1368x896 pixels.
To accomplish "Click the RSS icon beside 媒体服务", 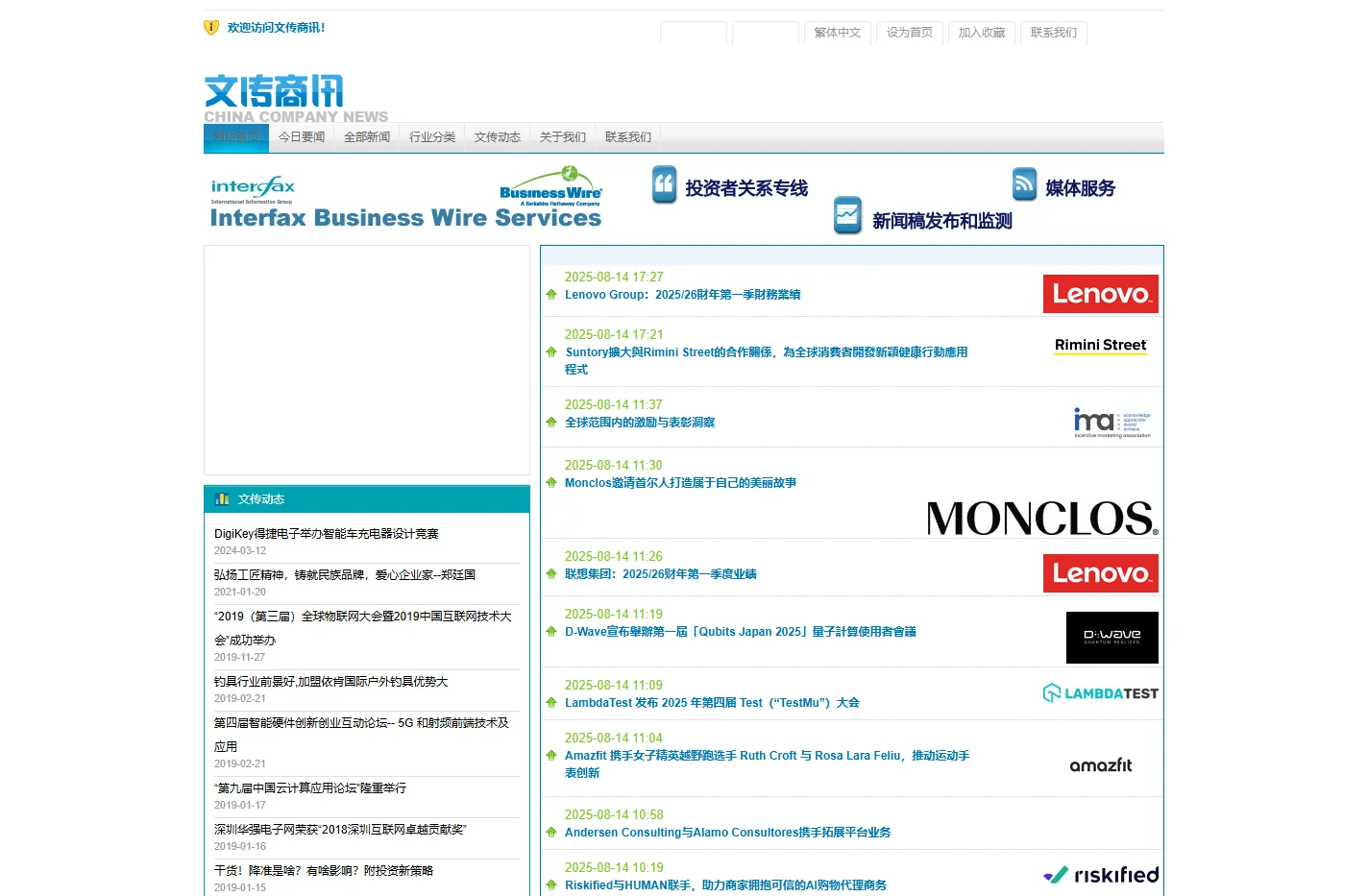I will (x=1024, y=184).
